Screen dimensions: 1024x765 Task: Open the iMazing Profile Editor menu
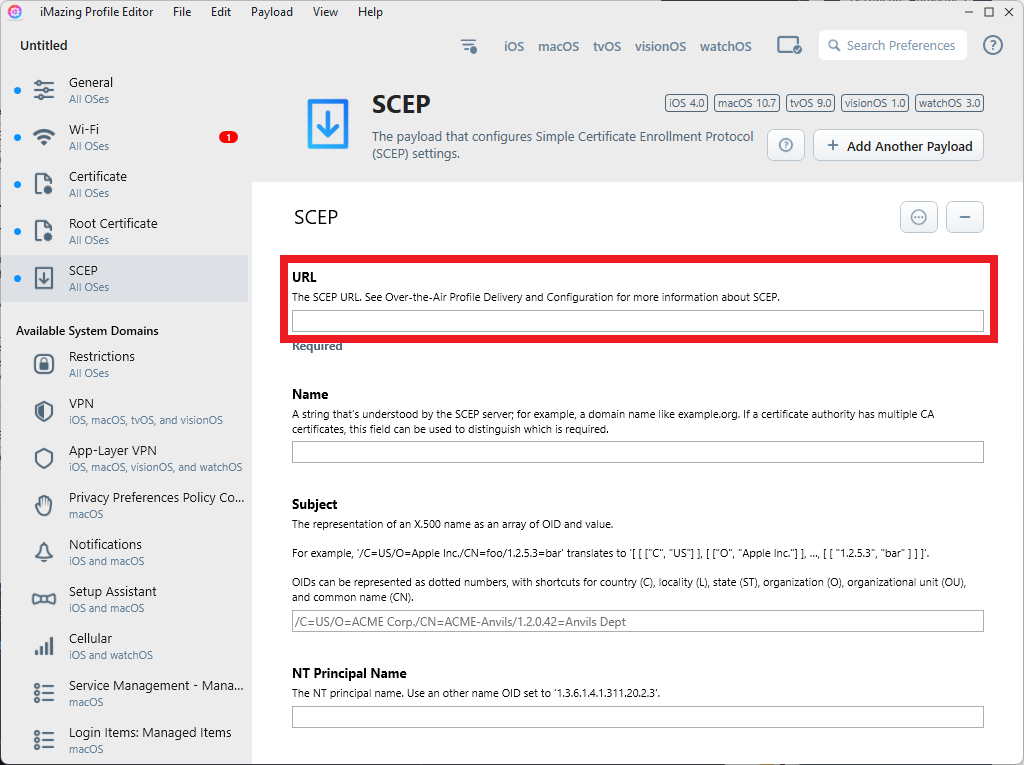[x=97, y=12]
